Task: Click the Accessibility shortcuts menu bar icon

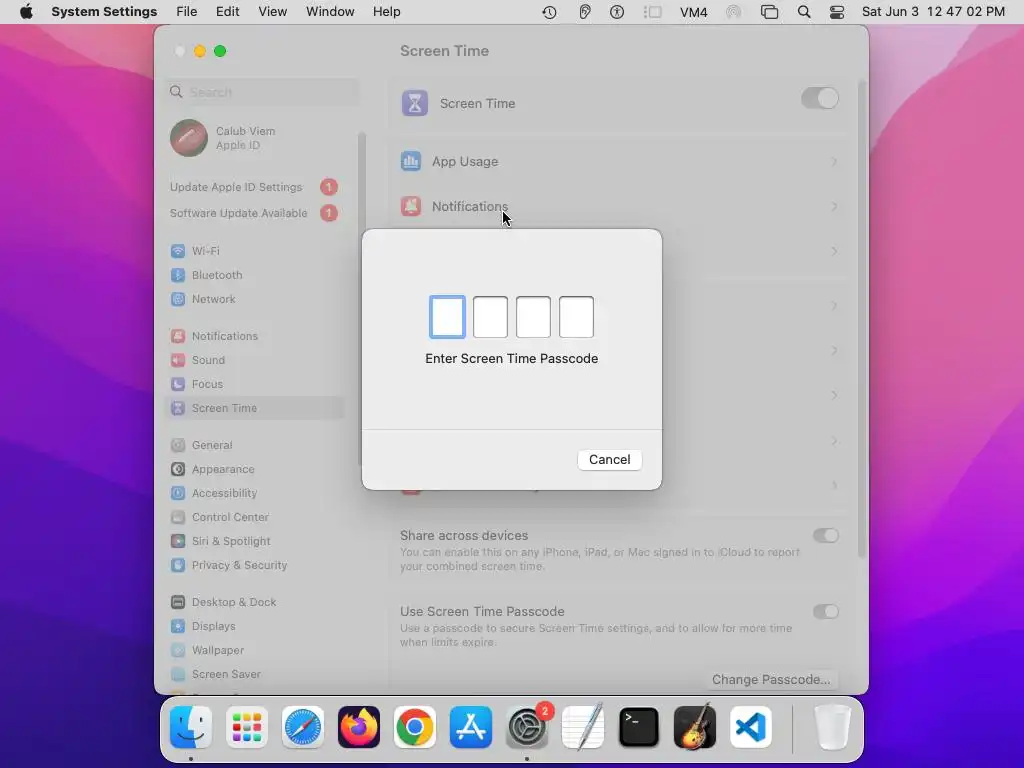Action: point(617,12)
